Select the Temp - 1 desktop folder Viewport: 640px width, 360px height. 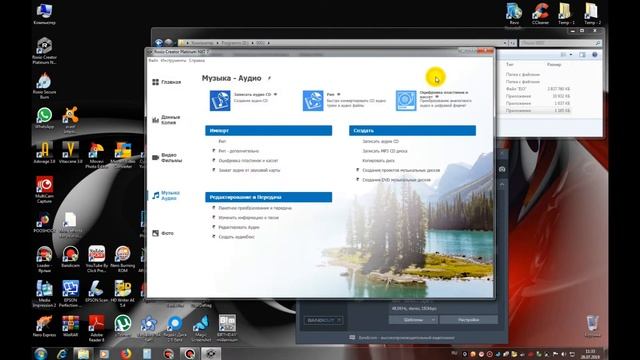(565, 13)
